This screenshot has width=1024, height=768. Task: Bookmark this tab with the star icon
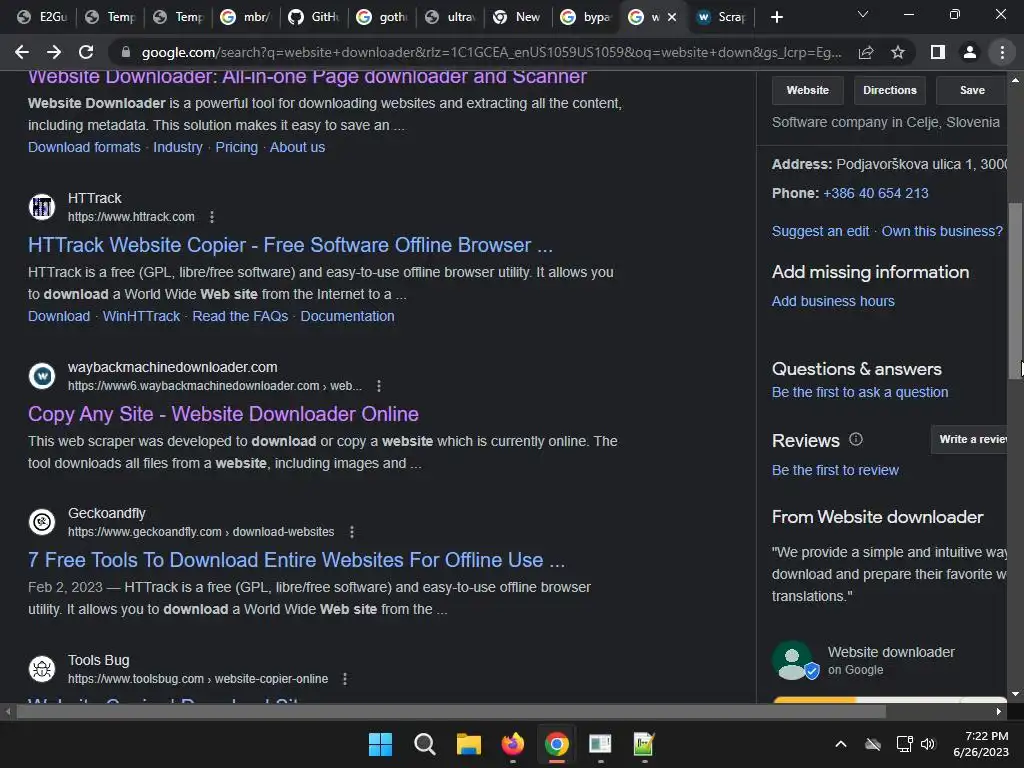click(898, 52)
